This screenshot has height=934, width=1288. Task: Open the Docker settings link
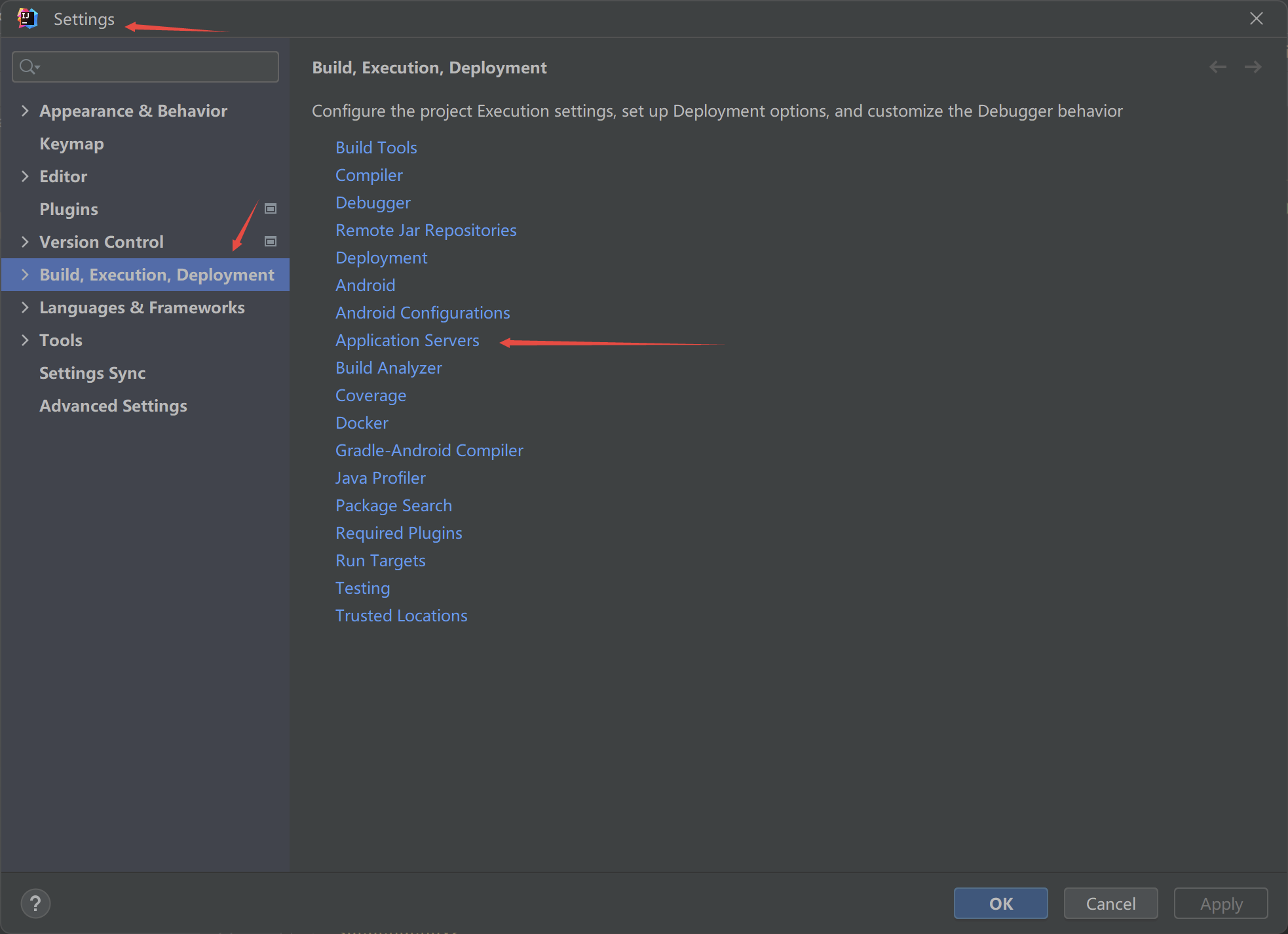(362, 423)
